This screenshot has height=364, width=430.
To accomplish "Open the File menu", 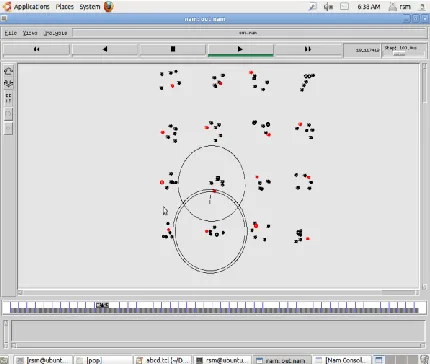I will [11, 33].
